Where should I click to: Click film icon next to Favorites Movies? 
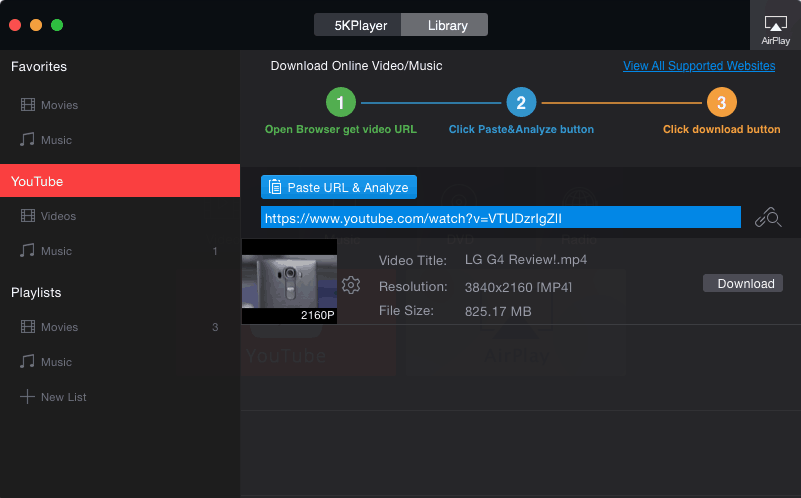[27, 105]
